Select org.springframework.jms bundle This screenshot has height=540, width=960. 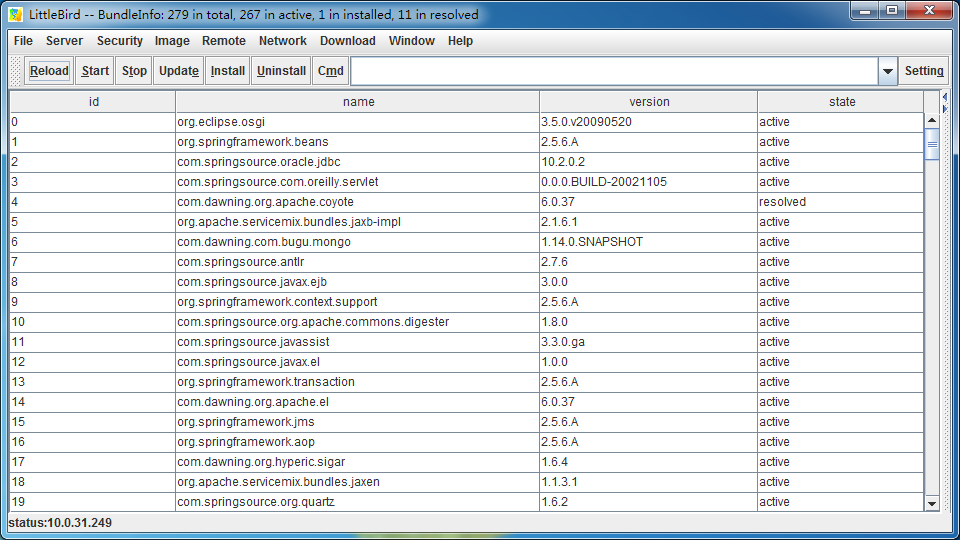pos(467,422)
